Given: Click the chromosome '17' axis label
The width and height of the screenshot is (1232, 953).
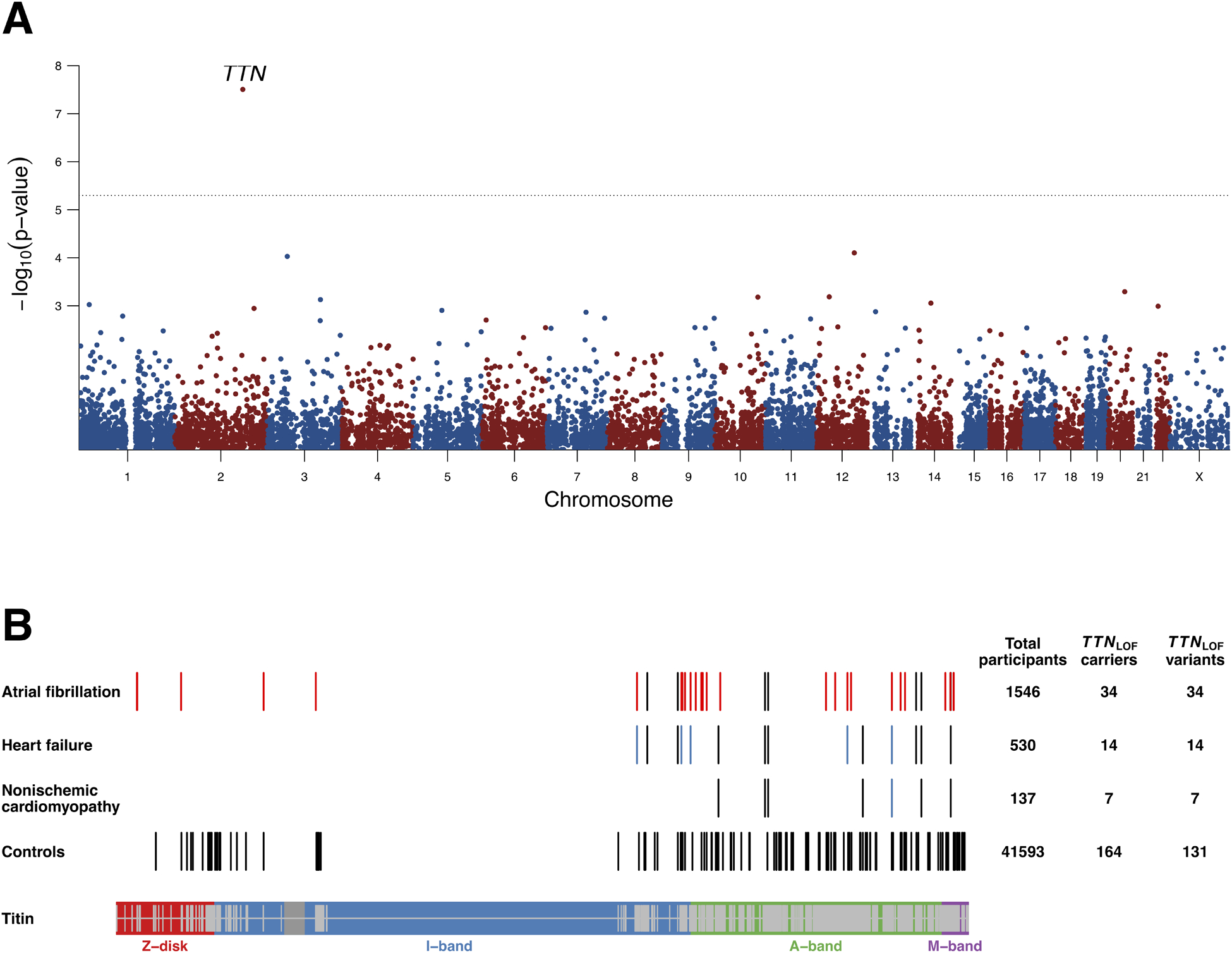Looking at the screenshot, I should point(1040,477).
